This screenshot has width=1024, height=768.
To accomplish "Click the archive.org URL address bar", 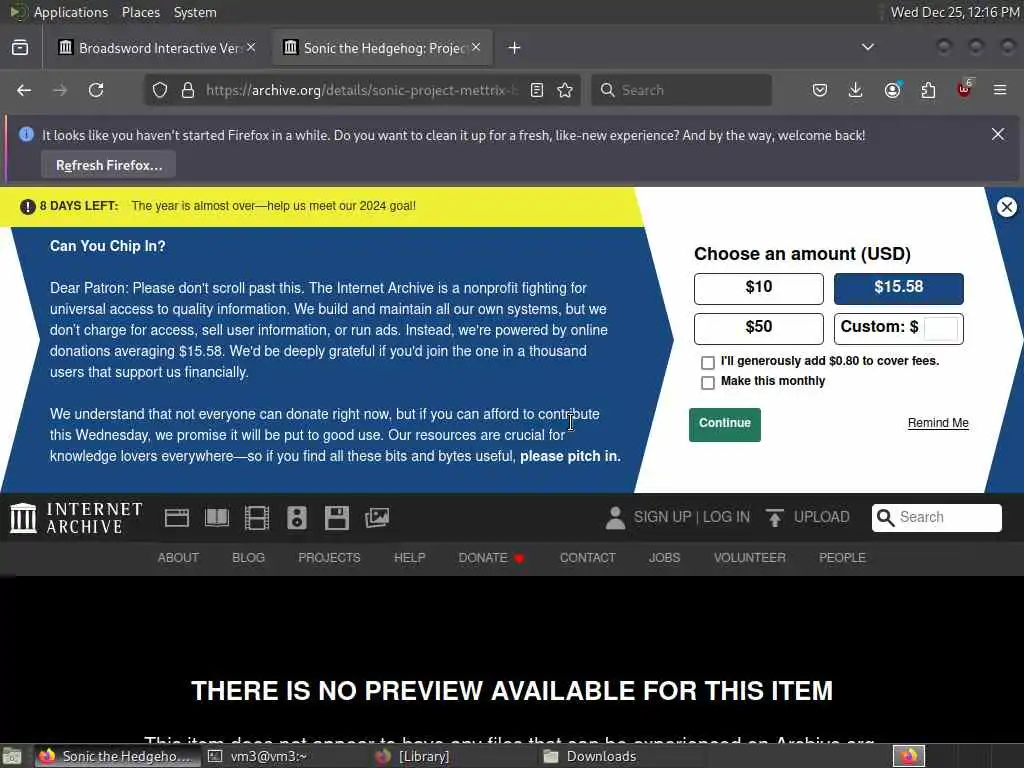I will 360,90.
